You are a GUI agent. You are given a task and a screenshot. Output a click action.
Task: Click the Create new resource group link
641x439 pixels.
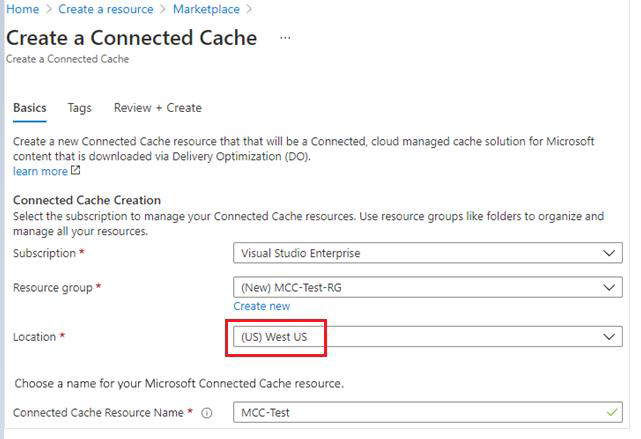pyautogui.click(x=261, y=306)
